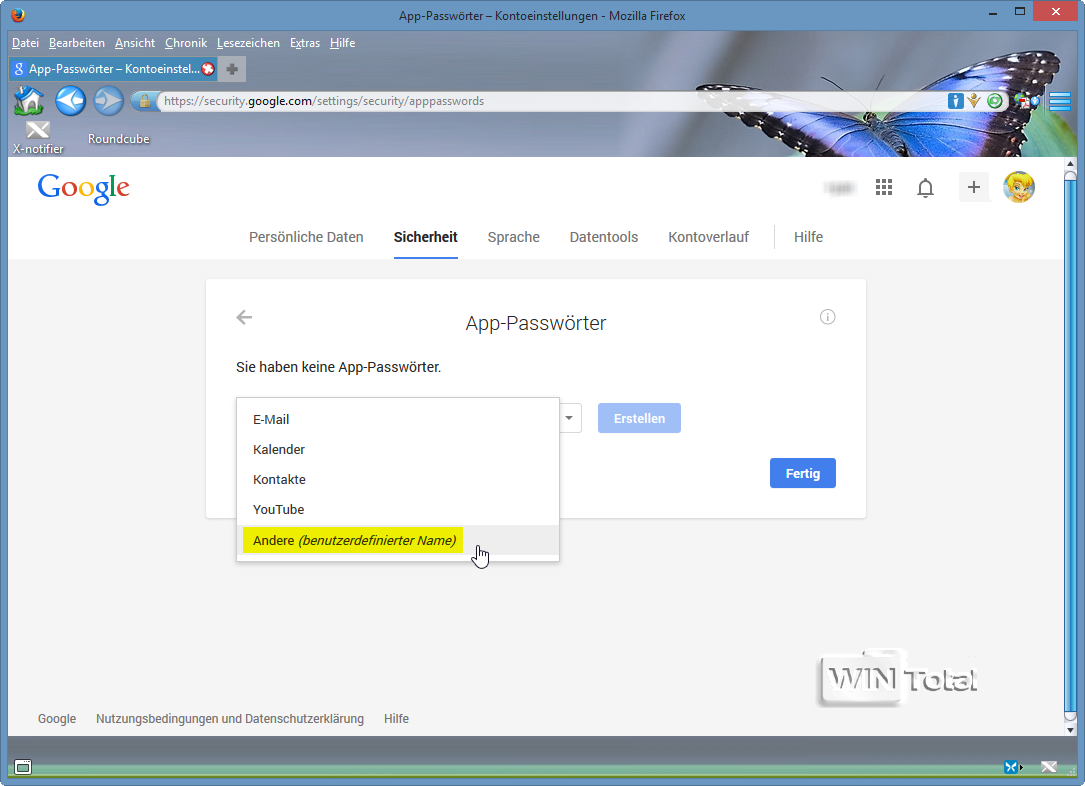Click the blue Fertig button
The image size is (1085, 786).
803,473
